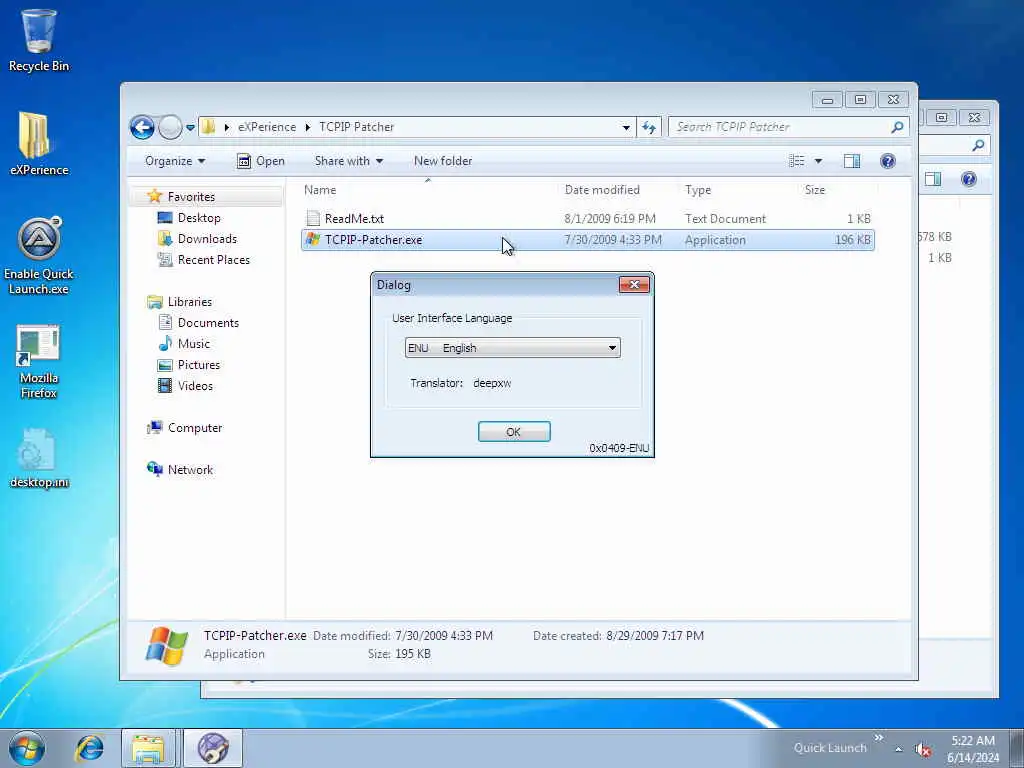Viewport: 1024px width, 768px height.
Task: Open recent pages dropdown next to Forward
Action: coord(190,127)
